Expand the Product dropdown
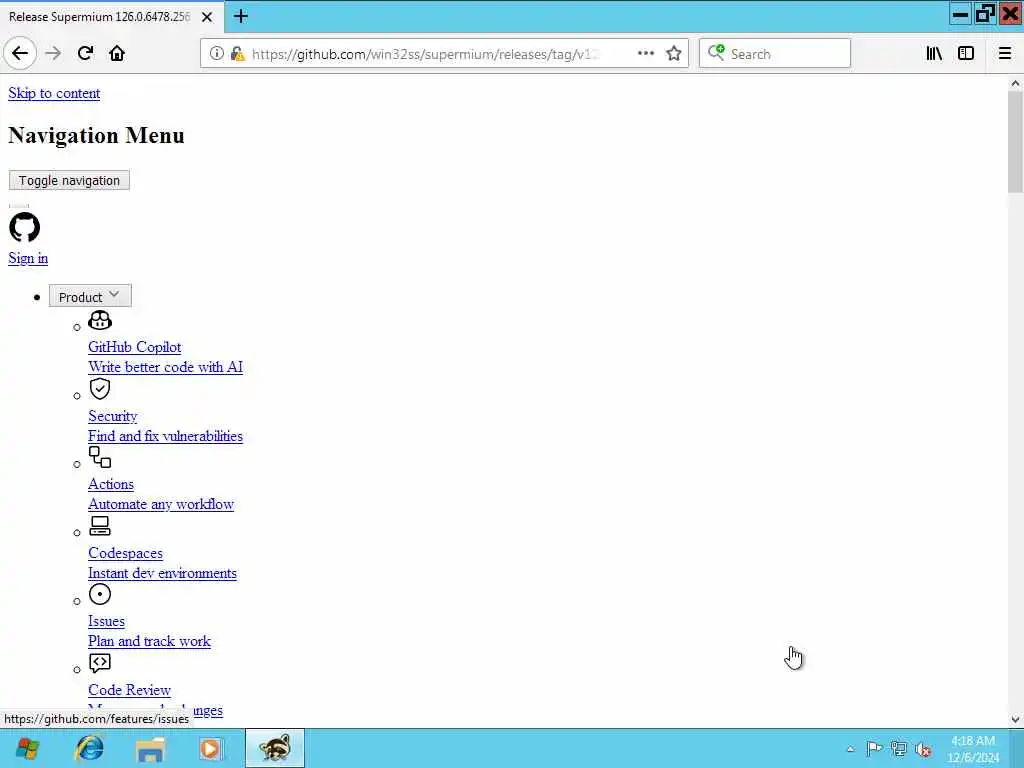Viewport: 1024px width, 768px height. pos(89,296)
